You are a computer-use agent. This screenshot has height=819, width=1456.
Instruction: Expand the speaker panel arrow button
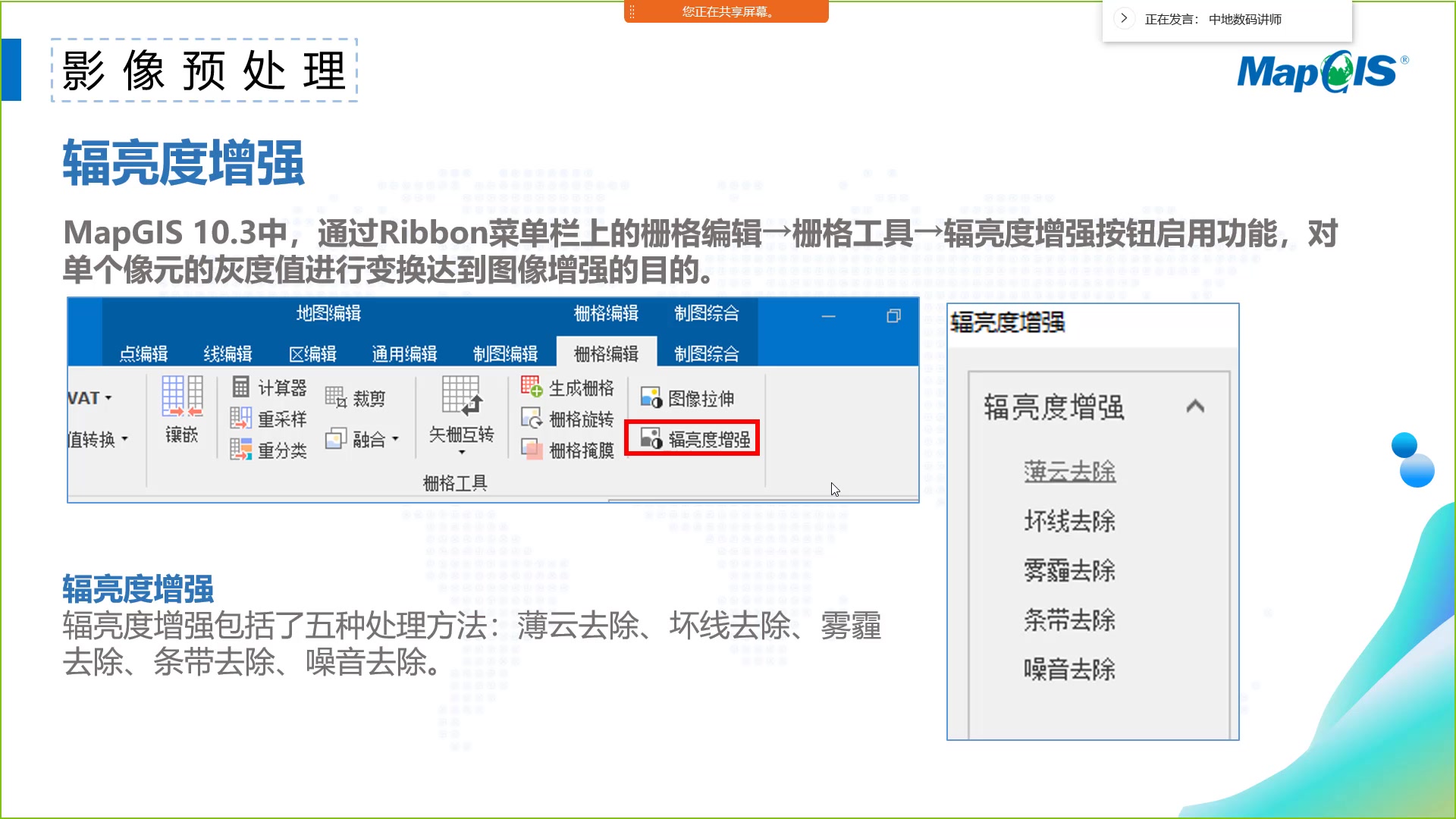tap(1124, 18)
